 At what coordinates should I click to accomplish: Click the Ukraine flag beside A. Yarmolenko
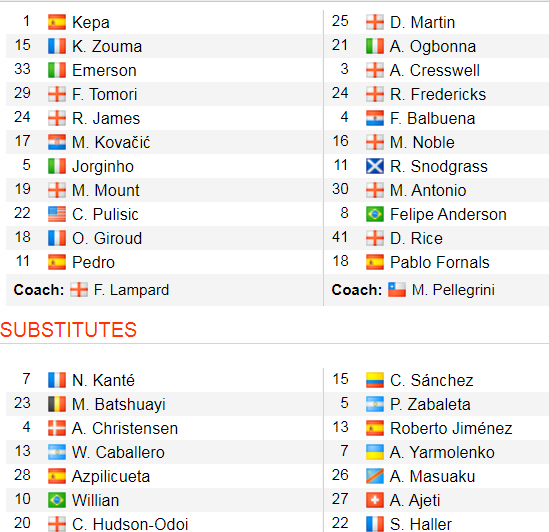pos(375,452)
